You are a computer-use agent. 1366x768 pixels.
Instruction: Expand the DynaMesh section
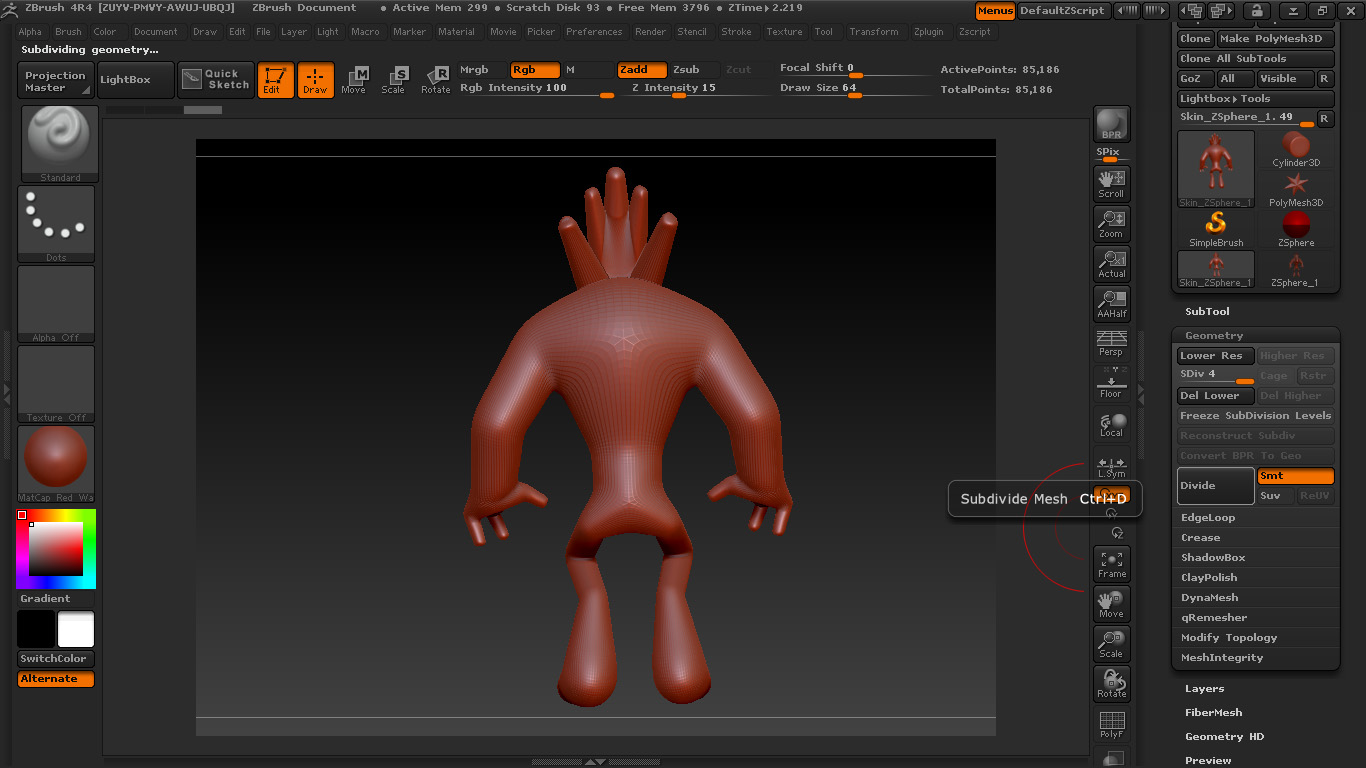(1209, 598)
